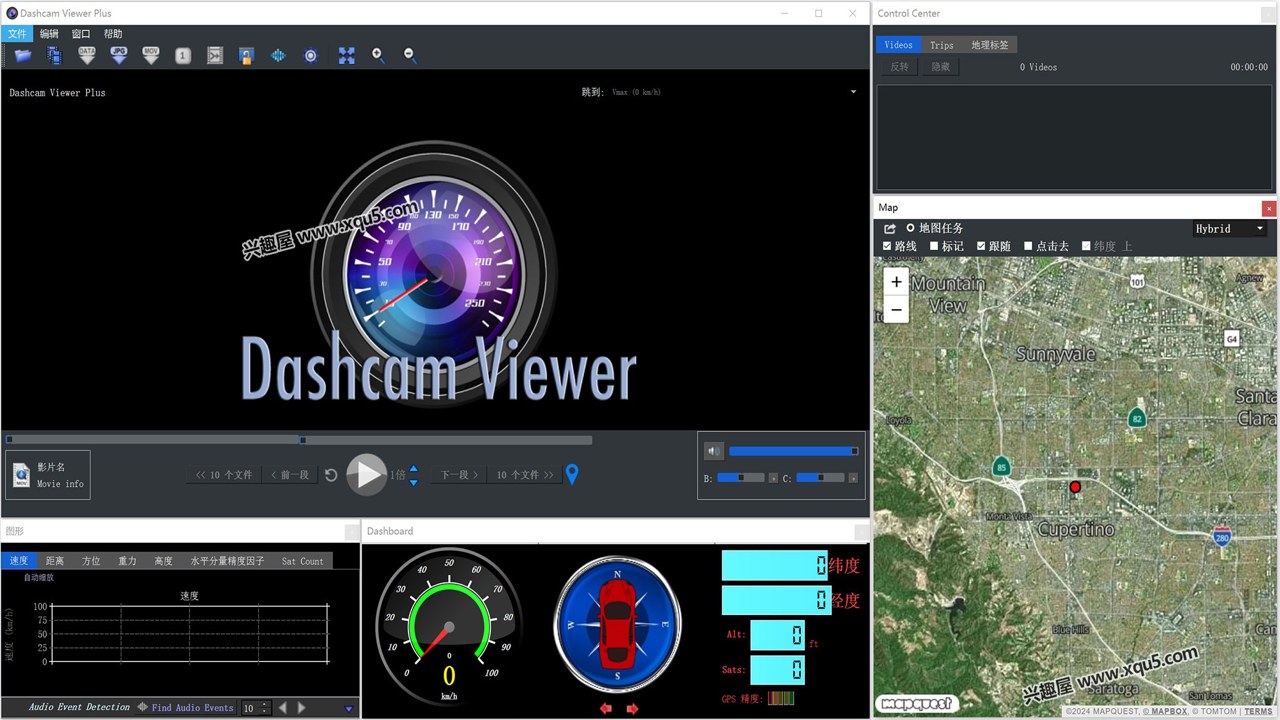Export MOV clip from the toolbar

151,56
